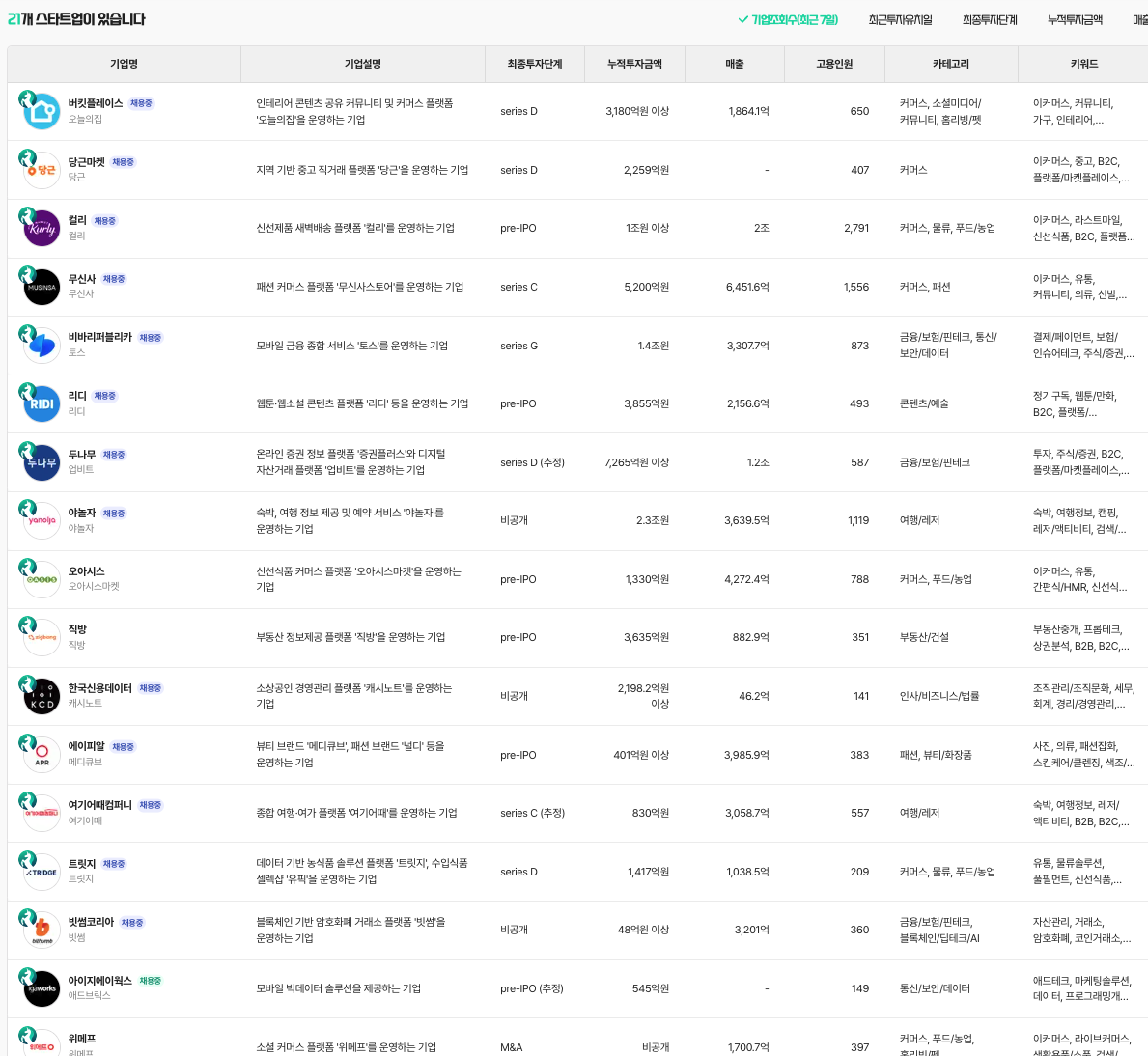This screenshot has height=1056, width=1148.
Task: Open the 아이지에이웍스 company name link
Action: (100, 981)
